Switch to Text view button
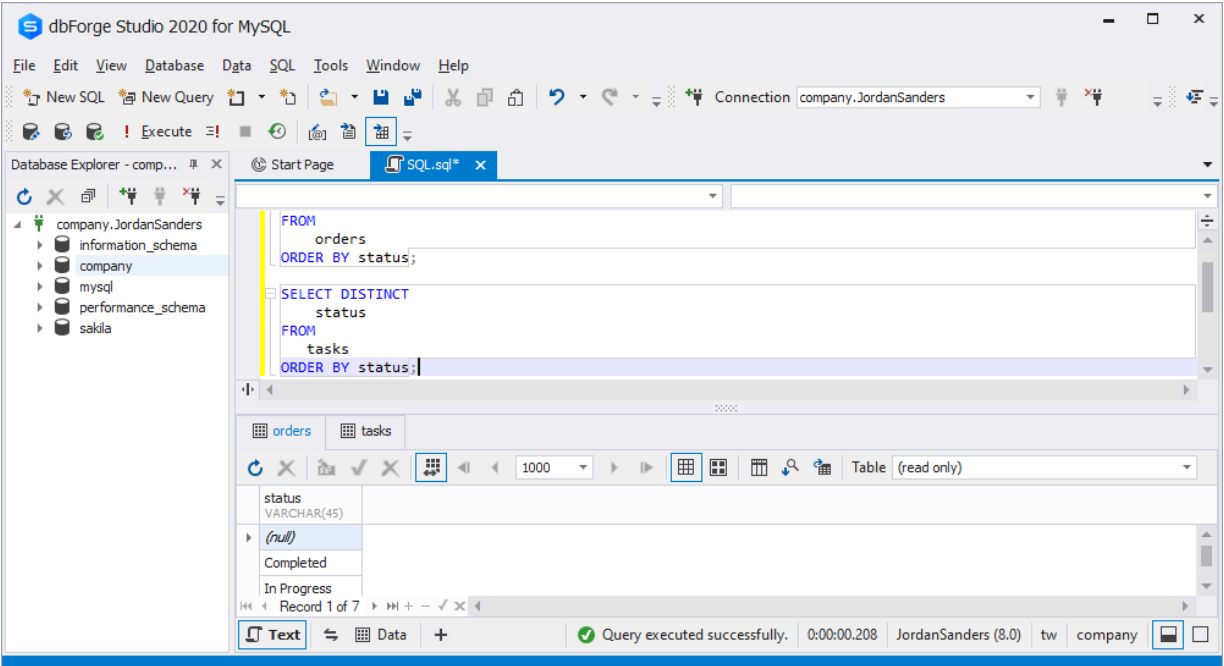The image size is (1224, 666). tap(273, 634)
